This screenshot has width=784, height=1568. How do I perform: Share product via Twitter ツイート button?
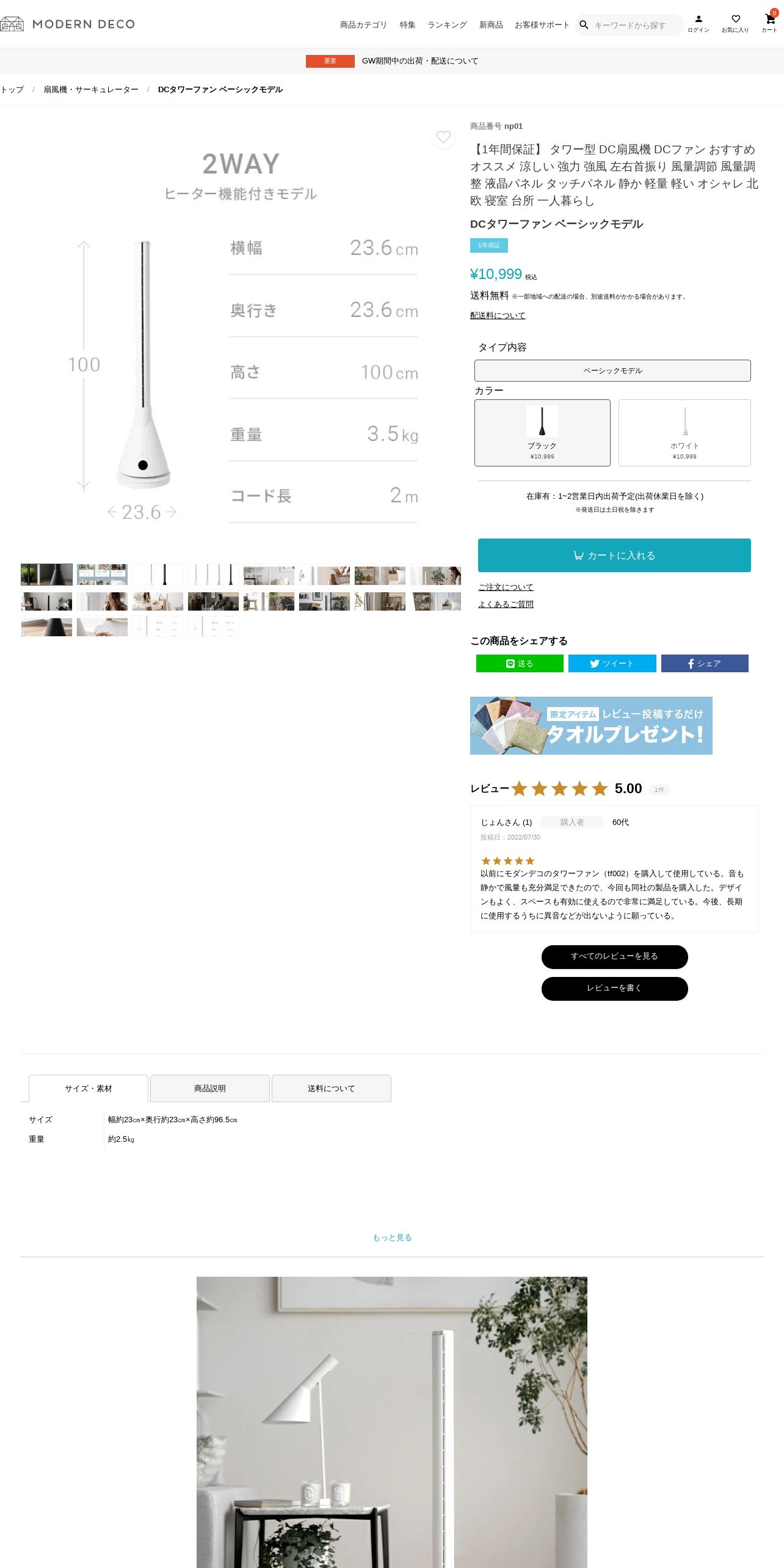point(612,664)
